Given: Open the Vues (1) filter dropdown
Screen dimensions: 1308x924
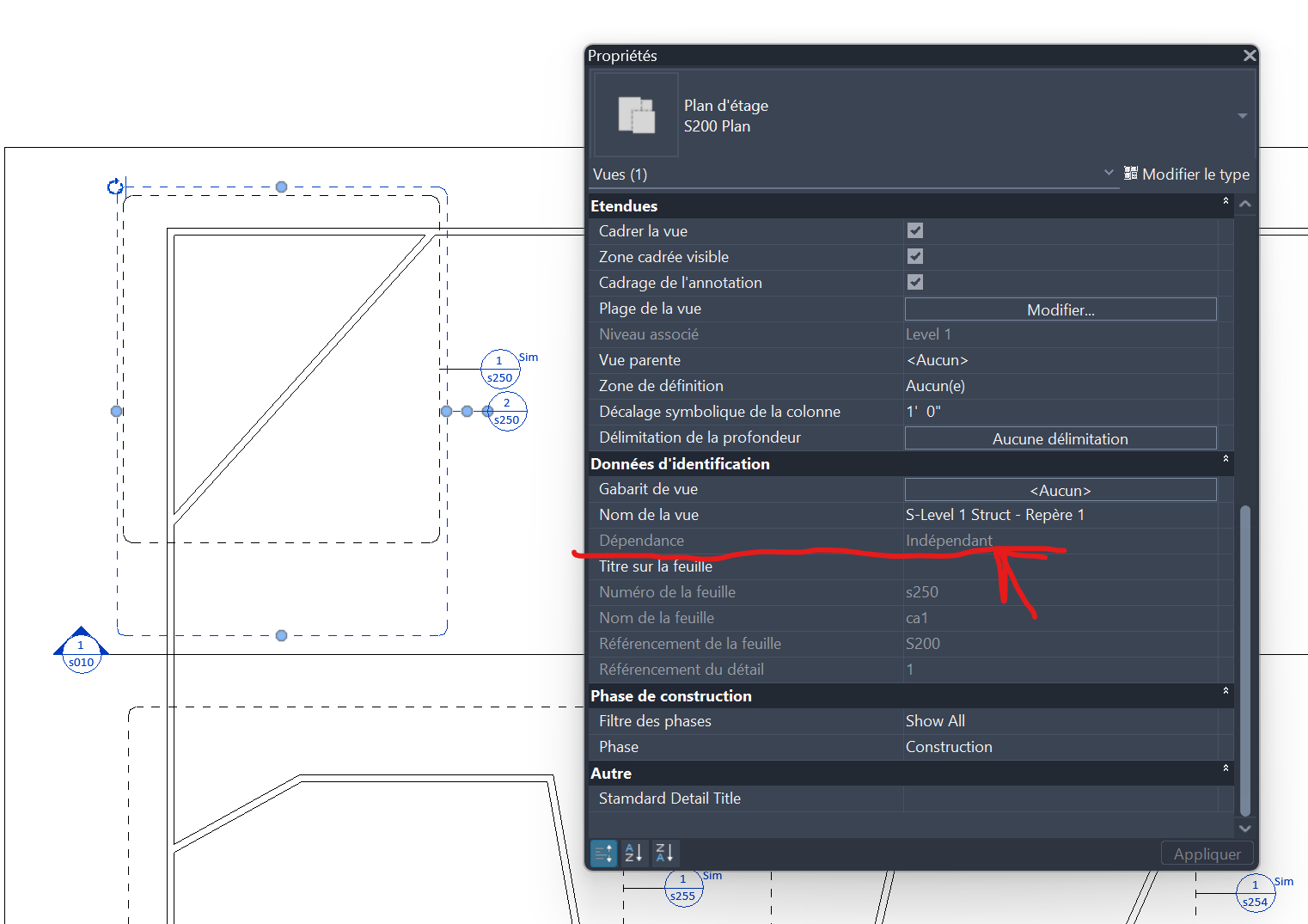Looking at the screenshot, I should pyautogui.click(x=1109, y=173).
